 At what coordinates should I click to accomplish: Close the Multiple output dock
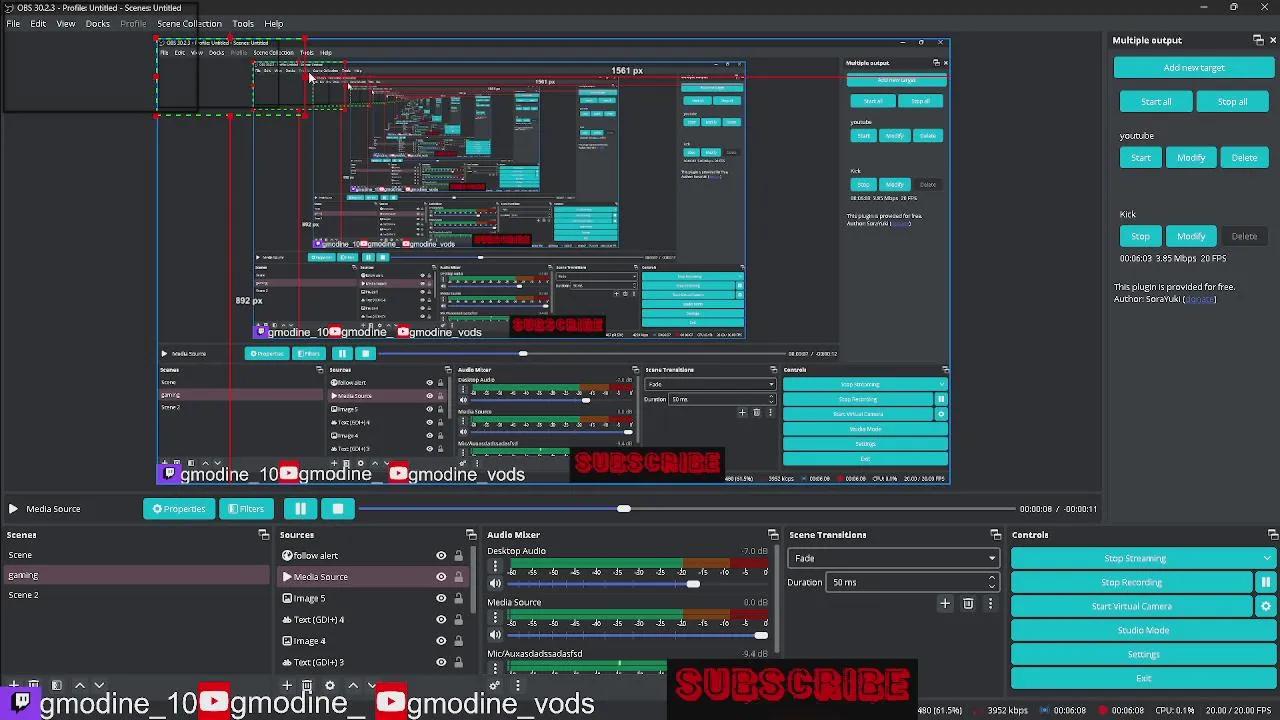tap(1272, 40)
